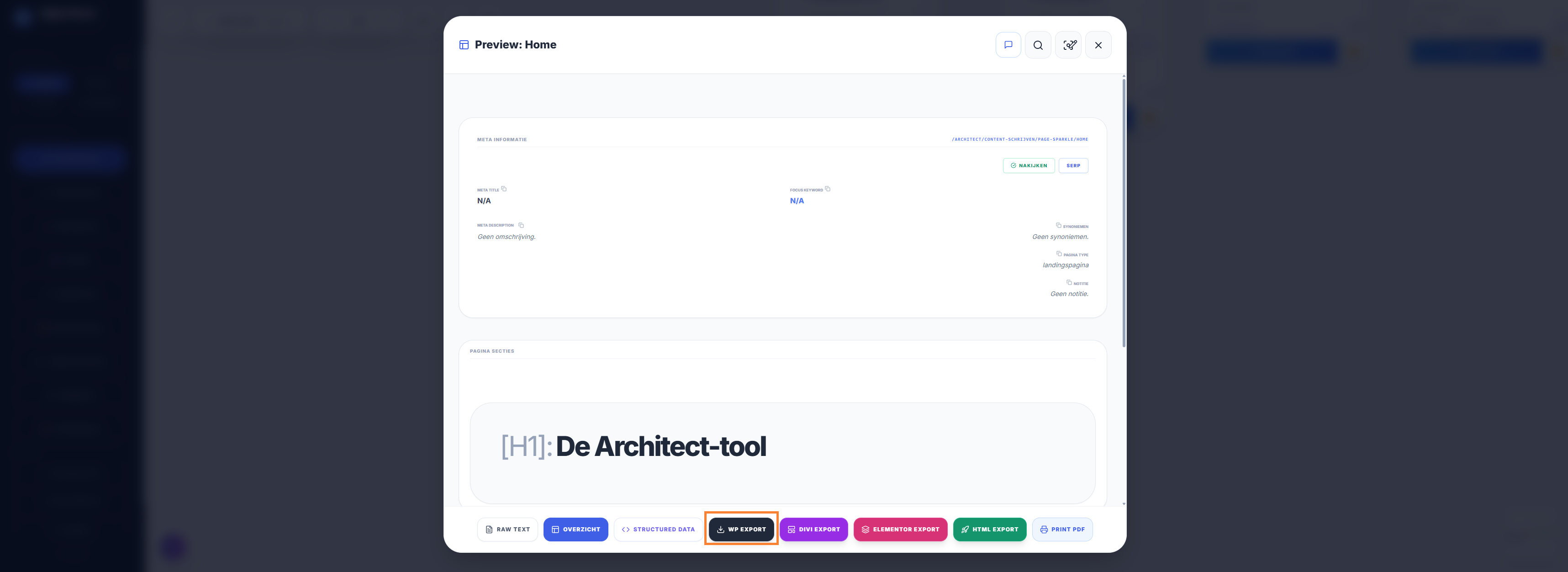
Task: Close the Preview: Home dialog
Action: point(1098,45)
